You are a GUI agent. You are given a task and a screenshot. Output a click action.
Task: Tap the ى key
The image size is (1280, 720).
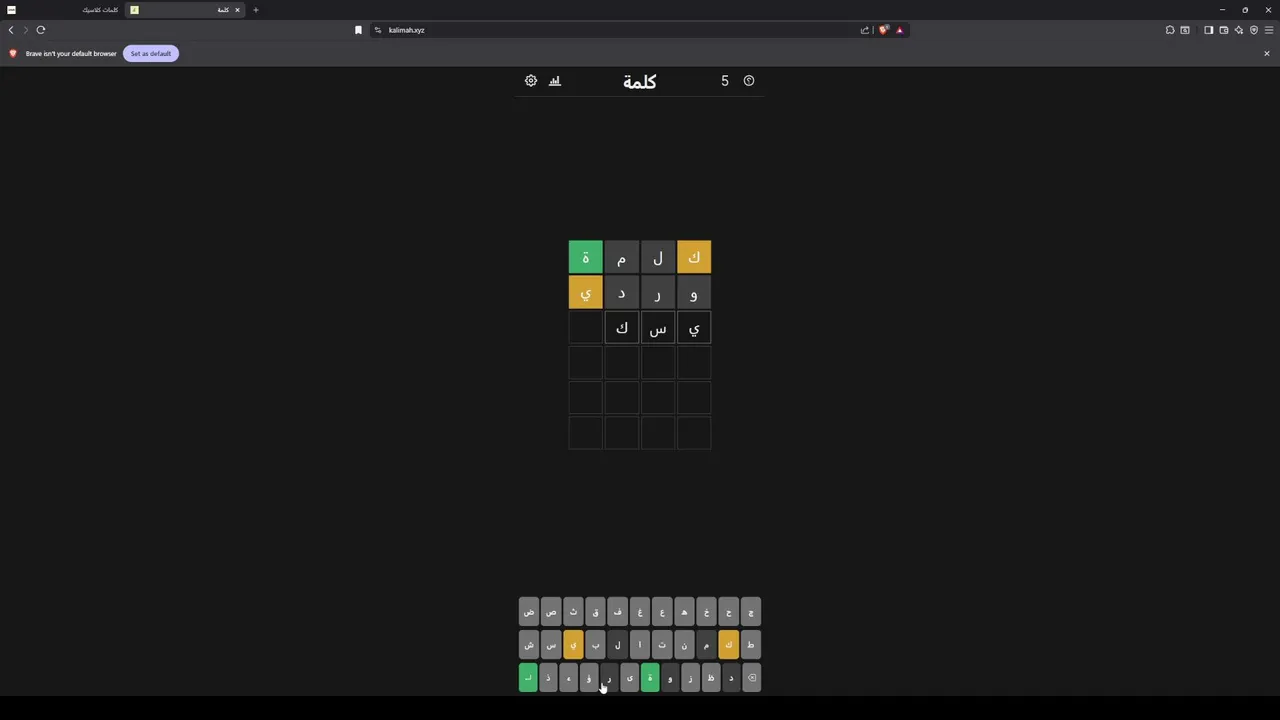point(630,678)
